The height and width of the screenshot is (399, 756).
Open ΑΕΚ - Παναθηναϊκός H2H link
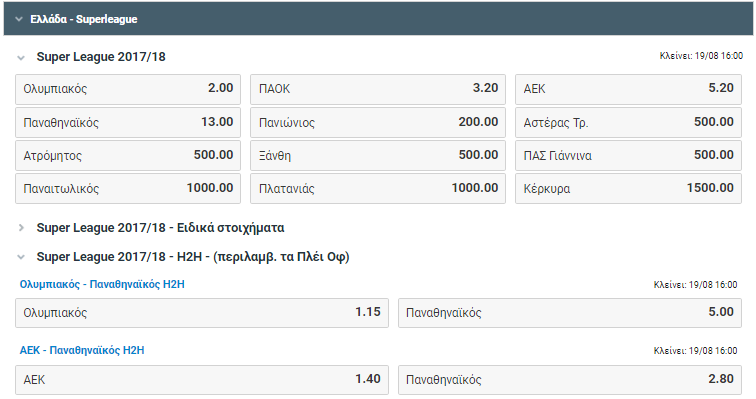82,350
